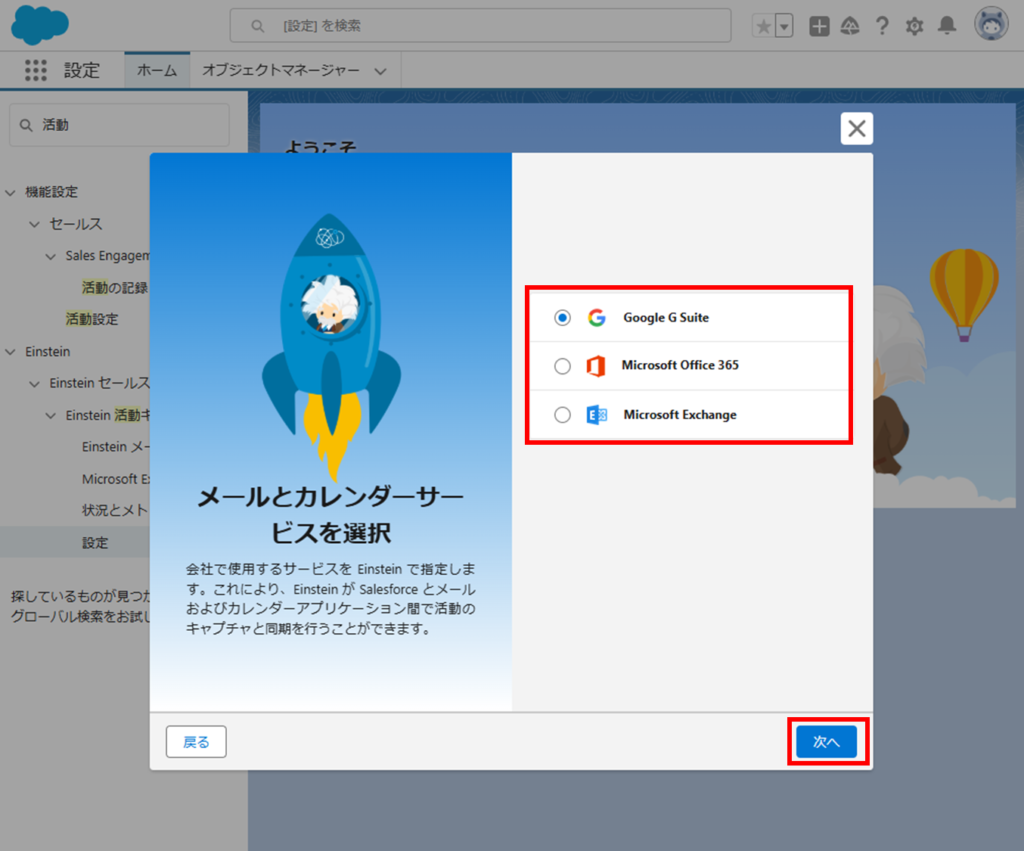This screenshot has width=1024, height=851.
Task: Select the Google G Suite radio button
Action: (x=562, y=317)
